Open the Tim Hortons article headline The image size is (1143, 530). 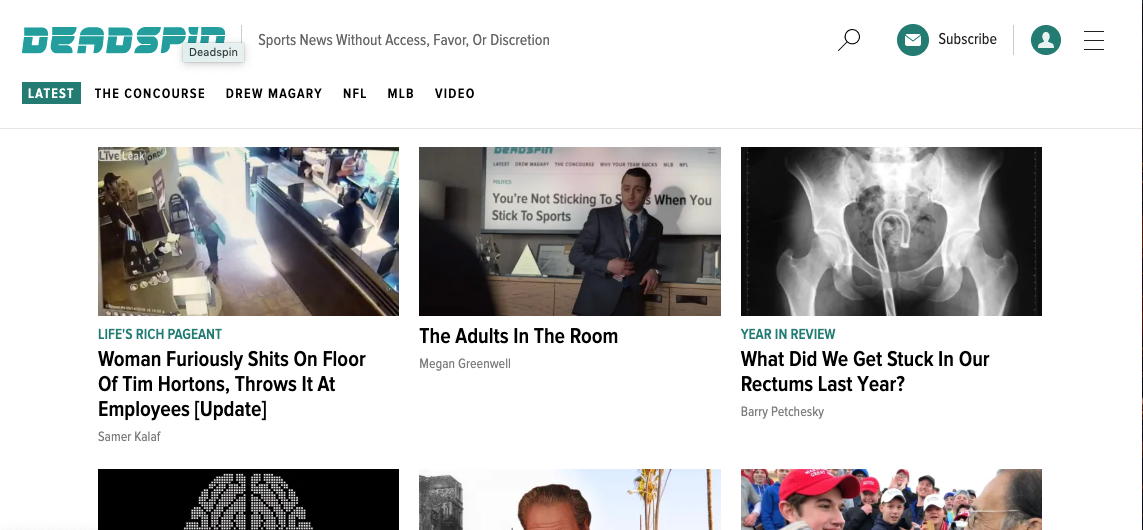(x=232, y=384)
